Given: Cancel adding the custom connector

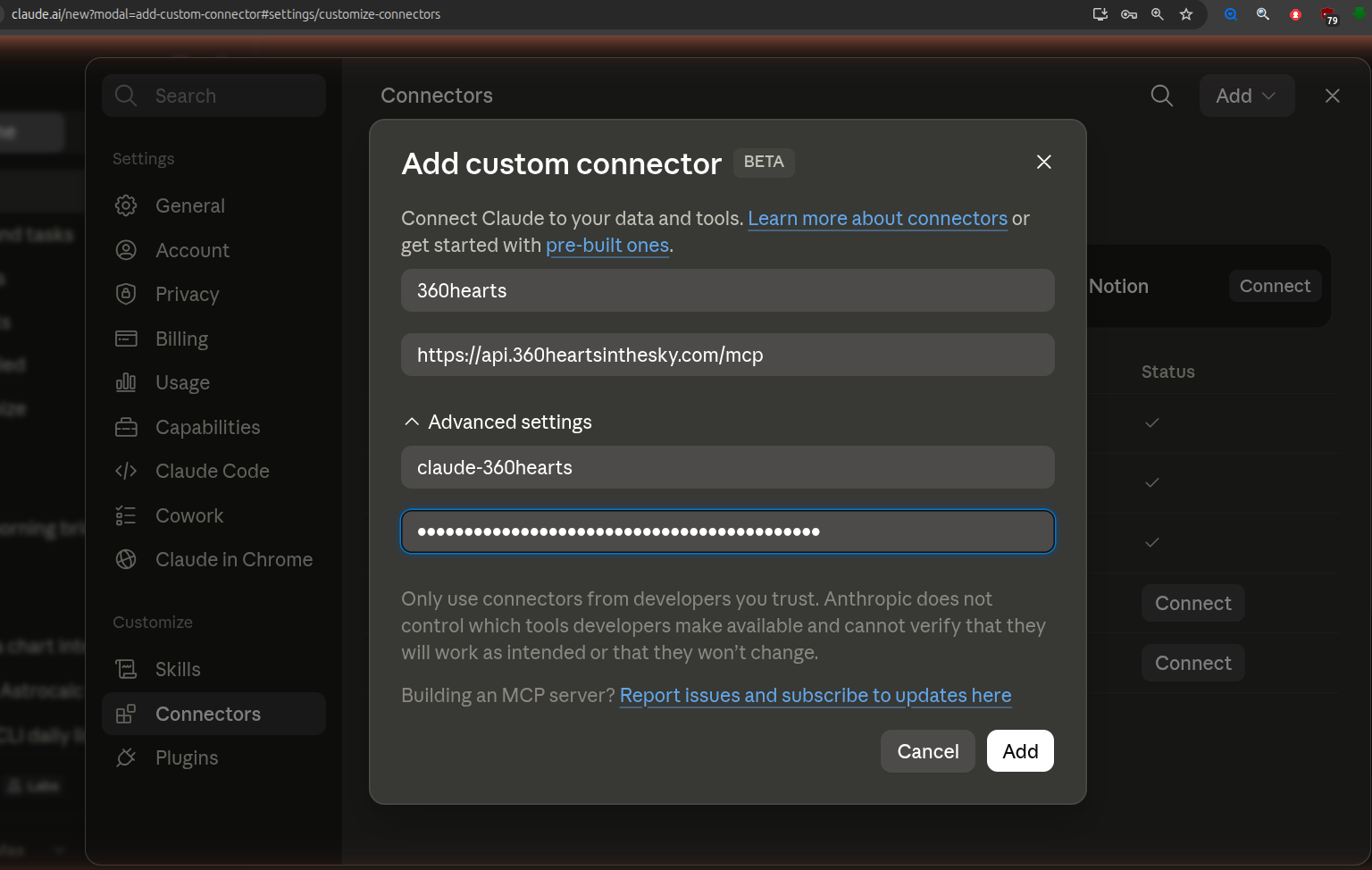Looking at the screenshot, I should 928,751.
